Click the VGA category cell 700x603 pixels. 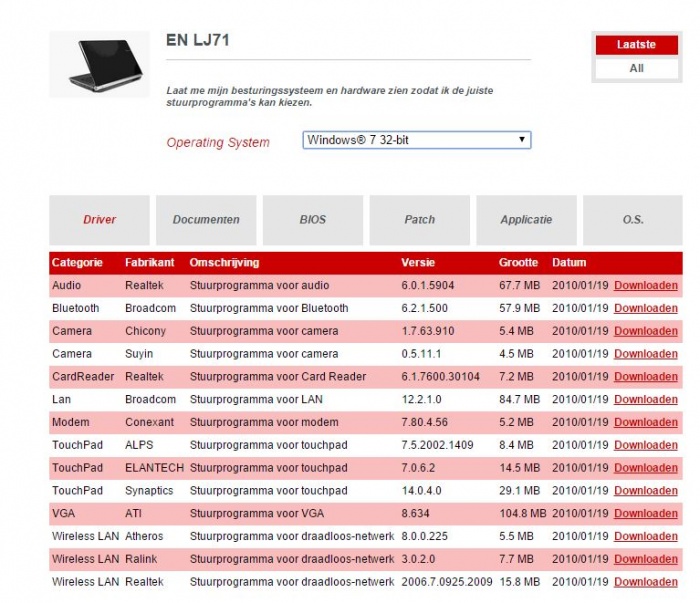point(63,513)
